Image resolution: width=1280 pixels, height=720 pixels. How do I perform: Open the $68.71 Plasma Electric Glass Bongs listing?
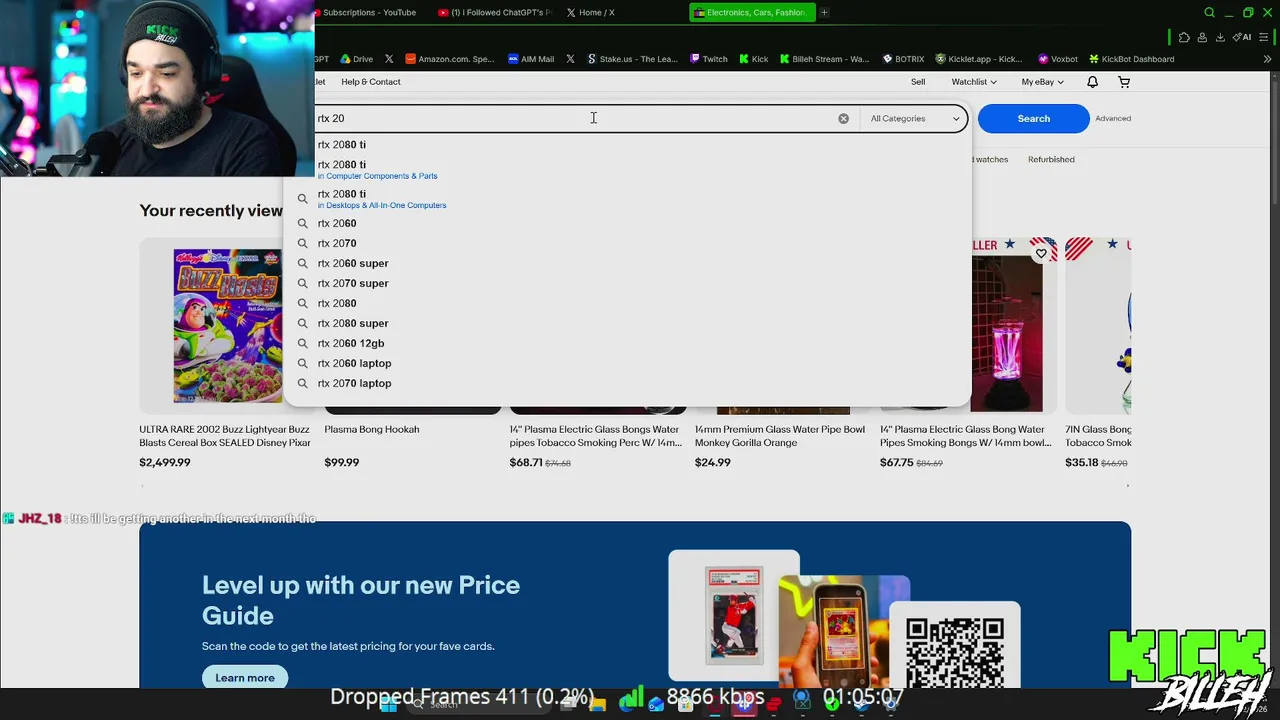coord(596,436)
